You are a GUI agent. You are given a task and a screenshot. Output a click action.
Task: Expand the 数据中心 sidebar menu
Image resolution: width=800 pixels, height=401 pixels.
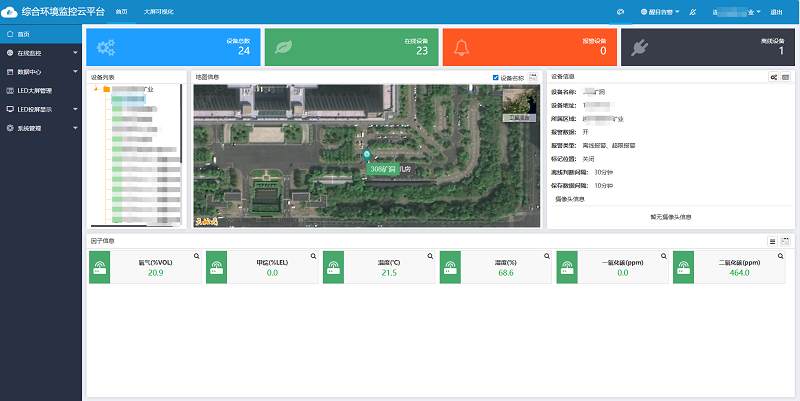click(40, 72)
